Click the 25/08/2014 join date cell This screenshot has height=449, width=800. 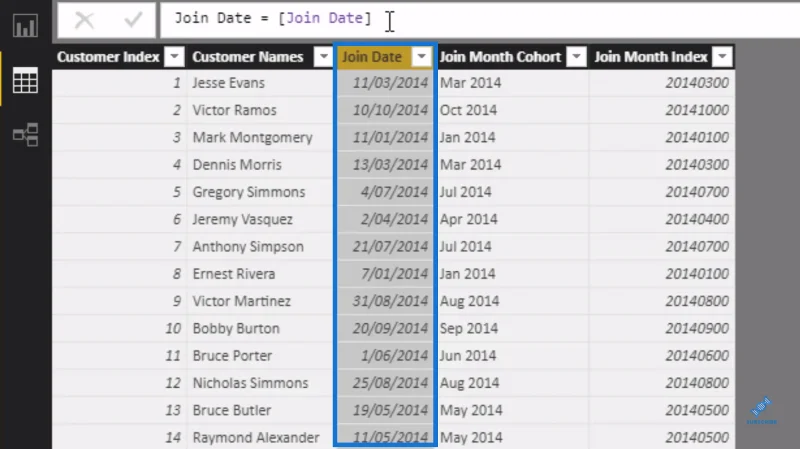(x=385, y=383)
